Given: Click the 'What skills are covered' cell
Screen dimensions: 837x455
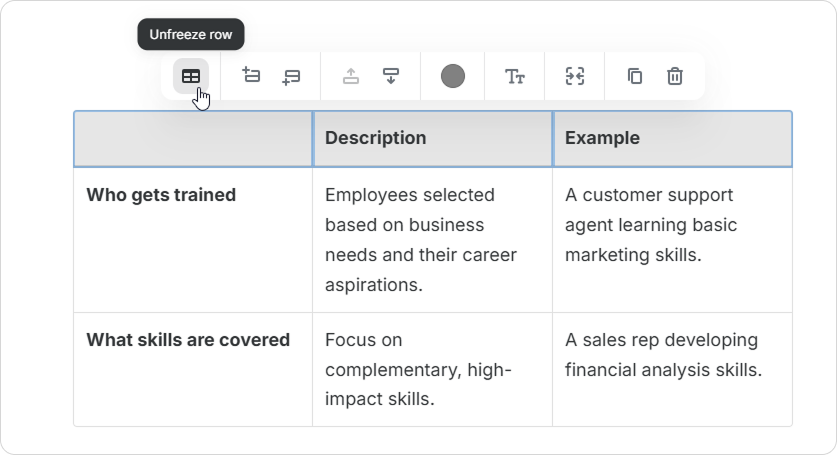Looking at the screenshot, I should (x=188, y=340).
